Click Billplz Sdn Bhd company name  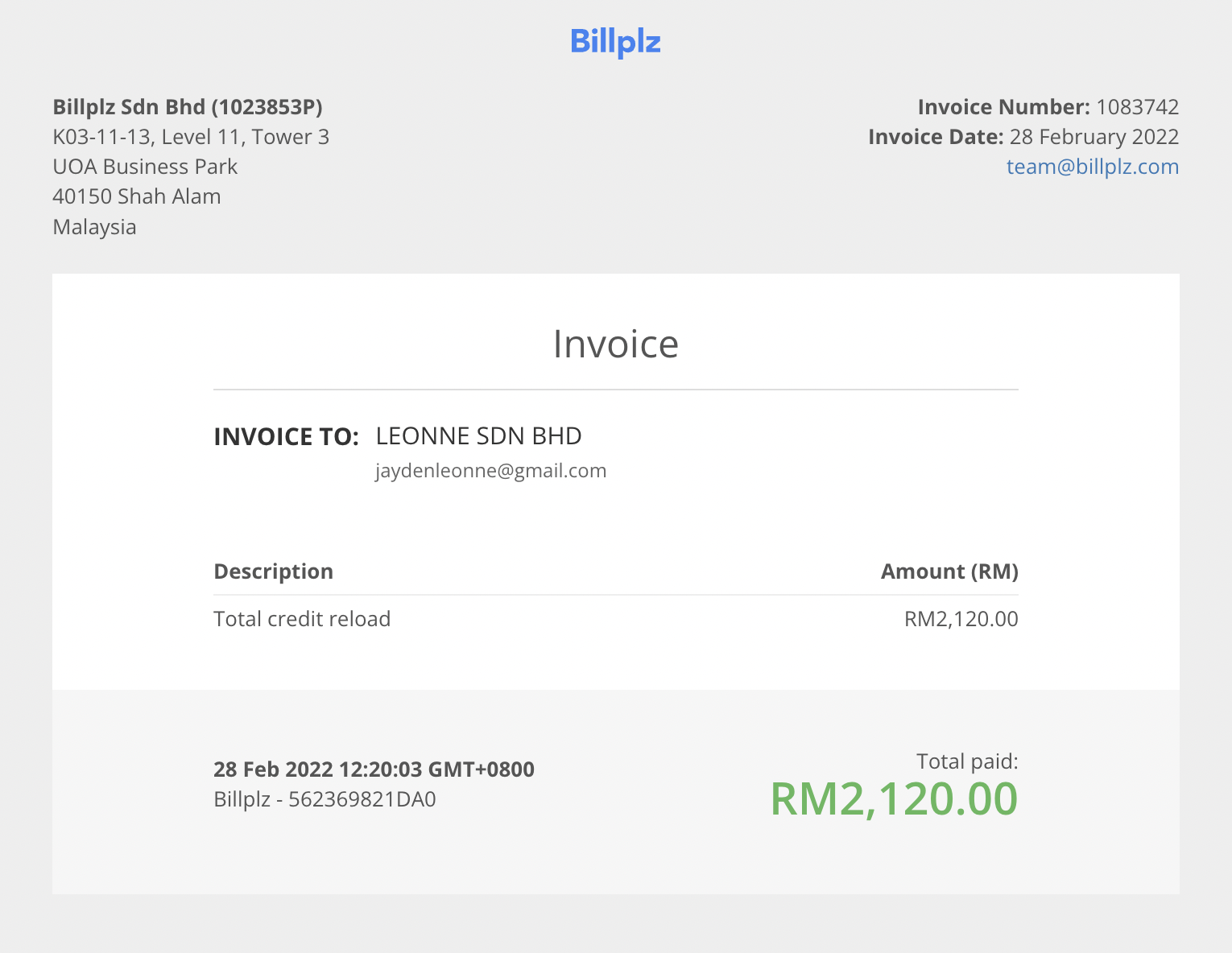188,107
